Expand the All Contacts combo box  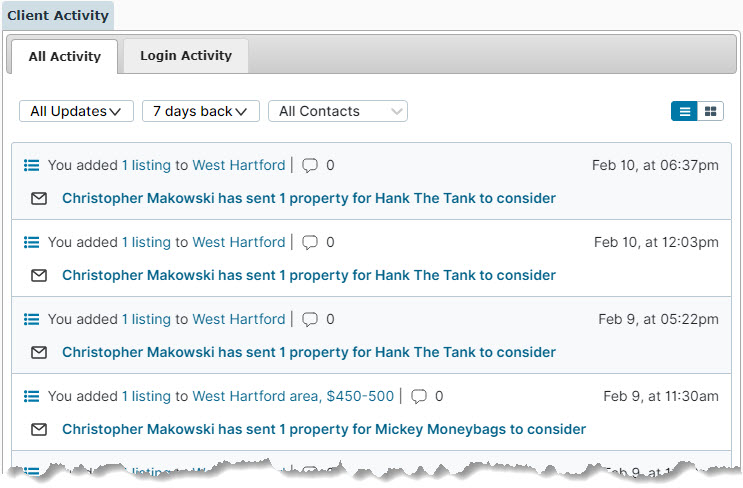coord(338,111)
